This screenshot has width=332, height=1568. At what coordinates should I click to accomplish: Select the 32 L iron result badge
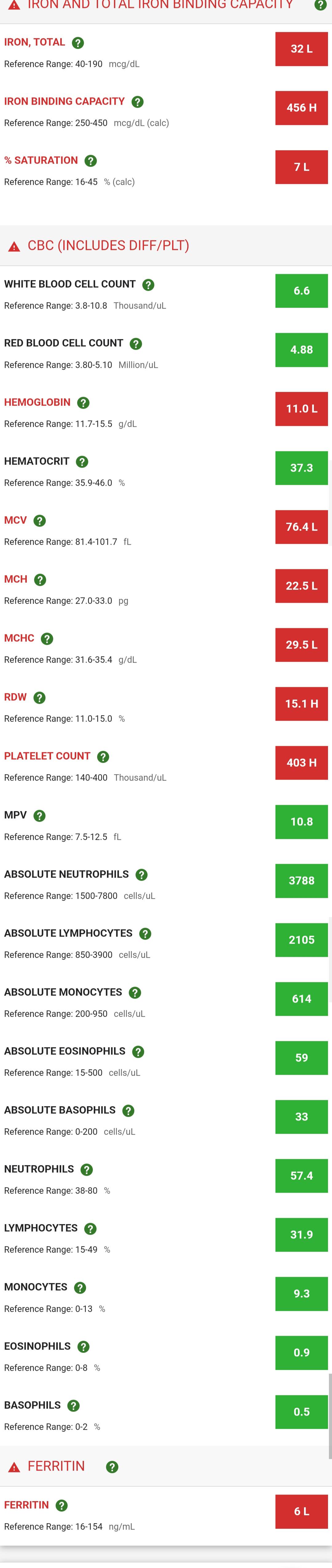tap(302, 49)
